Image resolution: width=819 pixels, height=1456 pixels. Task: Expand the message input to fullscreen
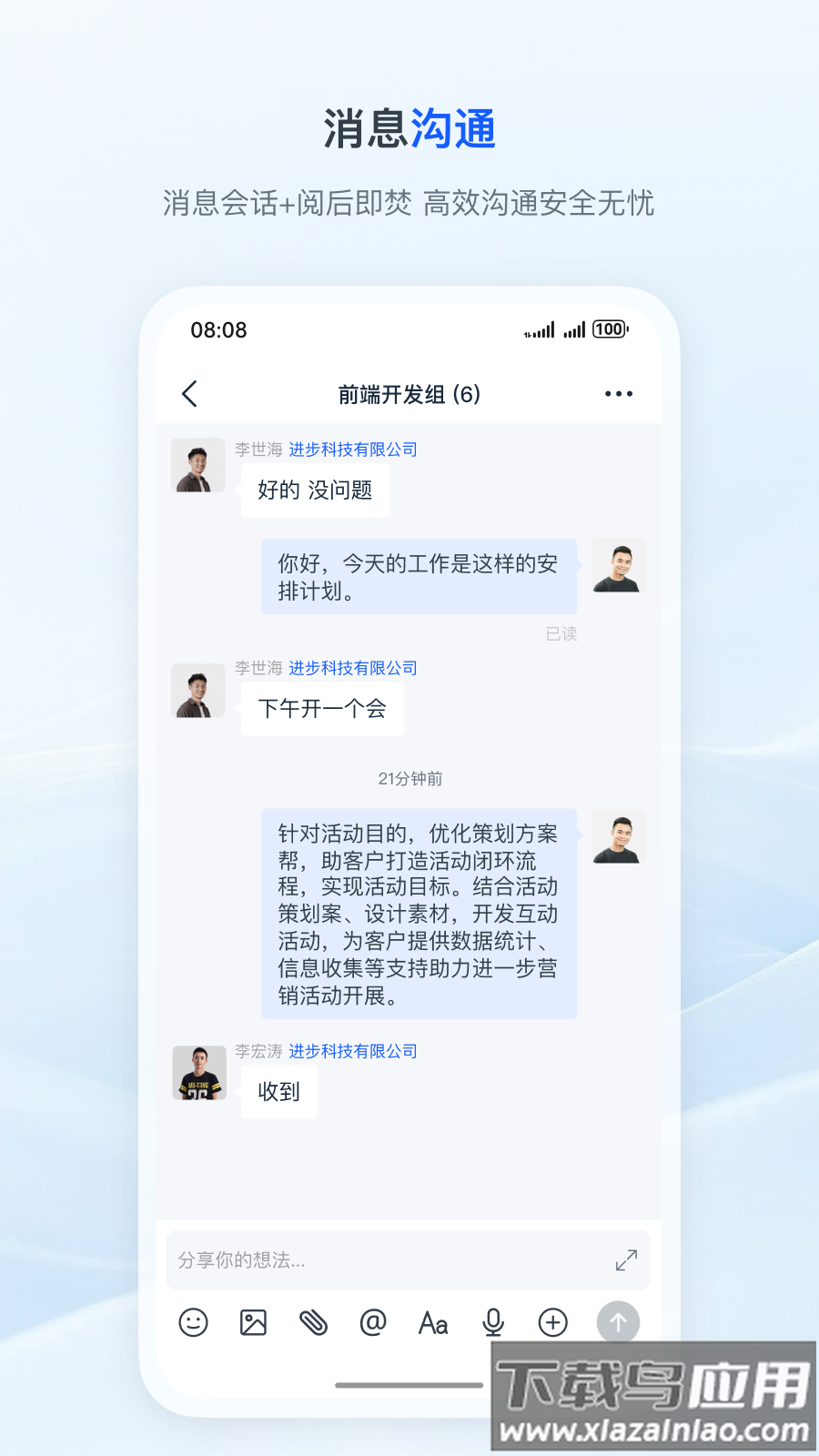point(626,1260)
